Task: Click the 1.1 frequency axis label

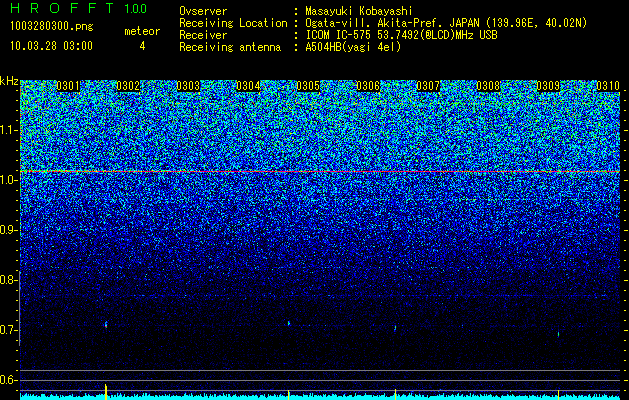Action: (x=8, y=130)
